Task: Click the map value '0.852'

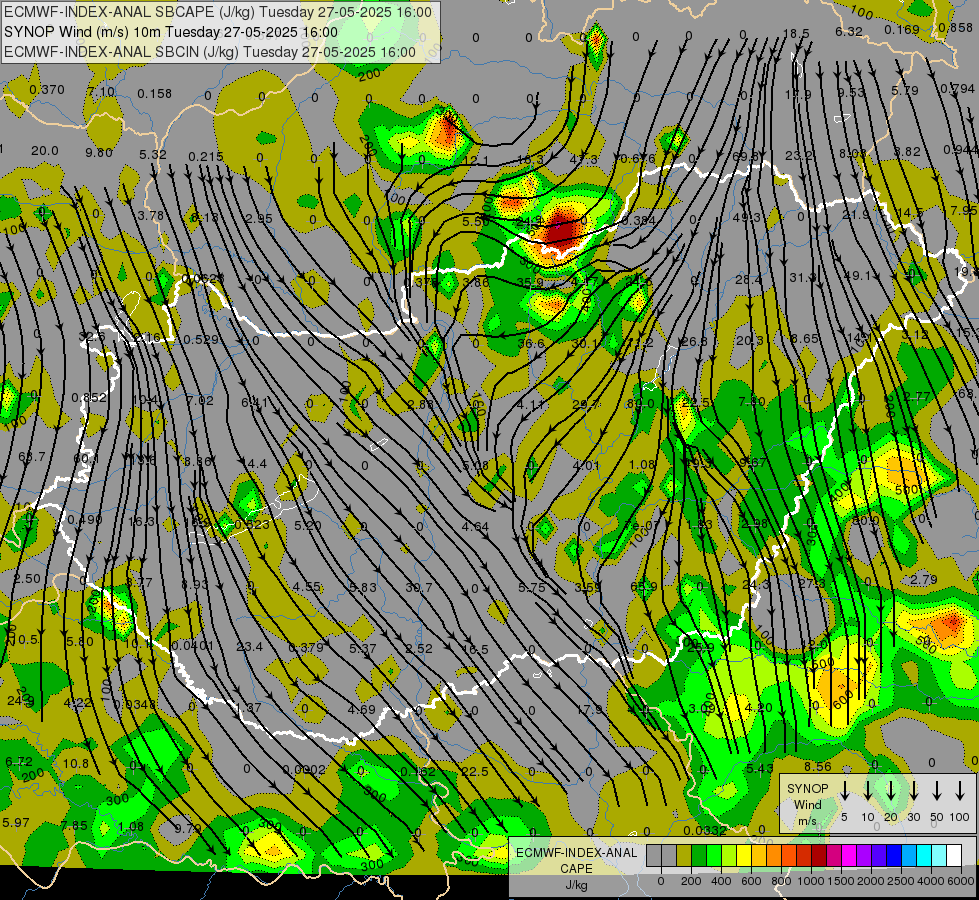Action: (89, 397)
